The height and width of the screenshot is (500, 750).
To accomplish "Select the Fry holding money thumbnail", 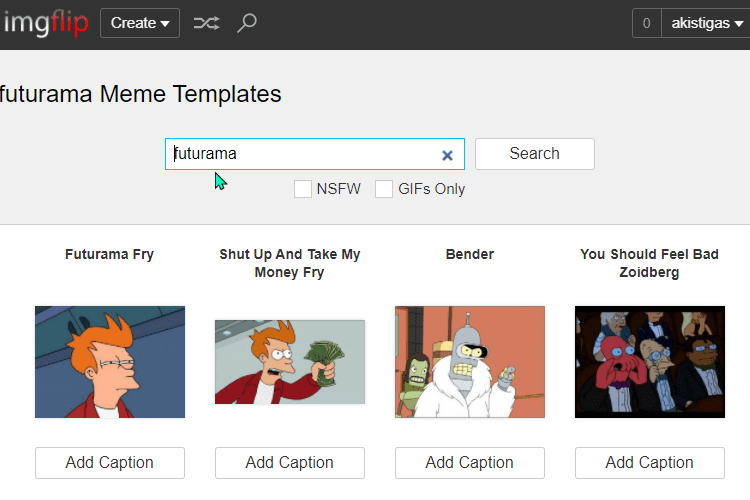I will click(x=290, y=362).
